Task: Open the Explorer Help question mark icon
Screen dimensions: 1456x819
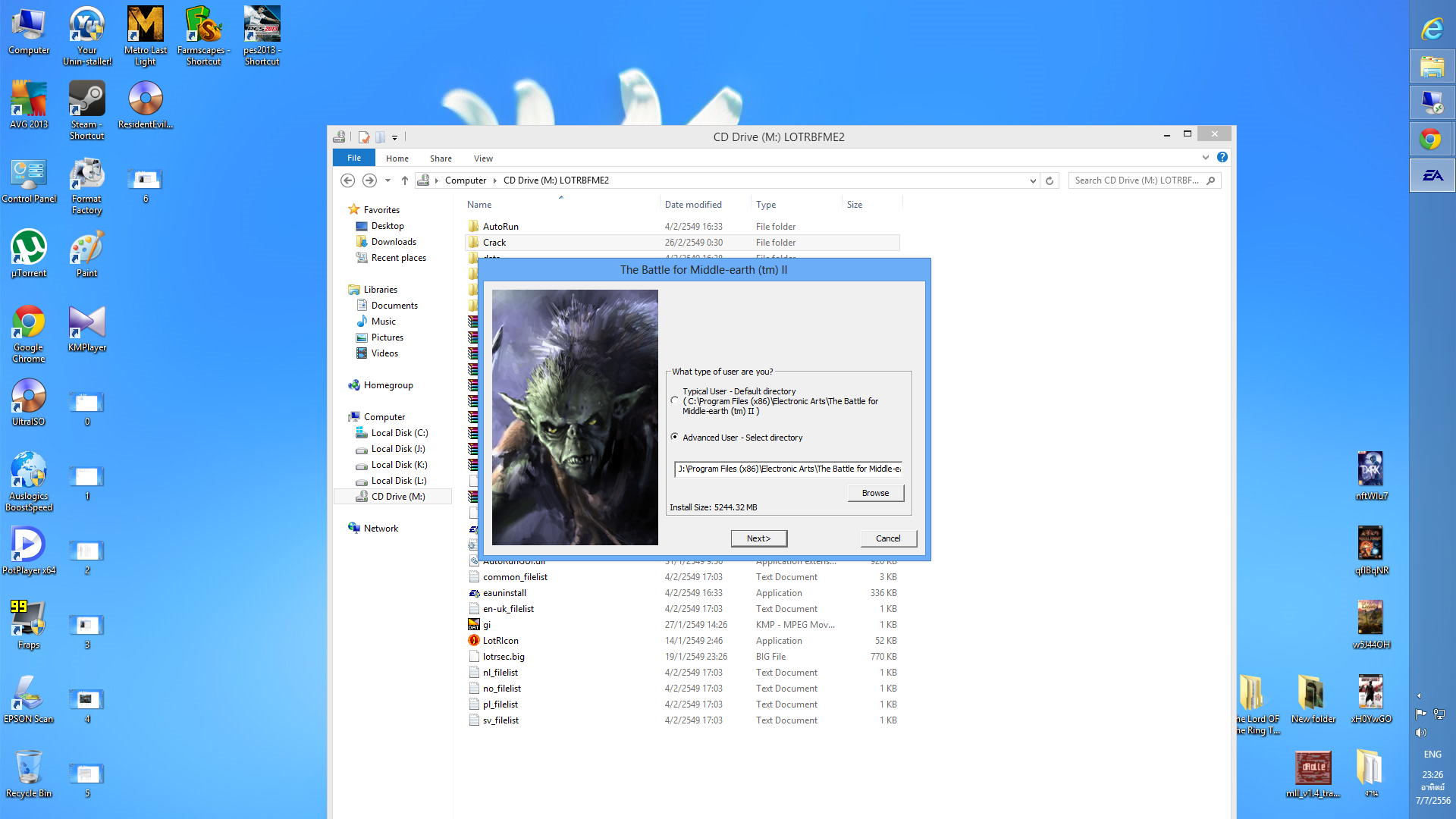Action: pos(1222,157)
